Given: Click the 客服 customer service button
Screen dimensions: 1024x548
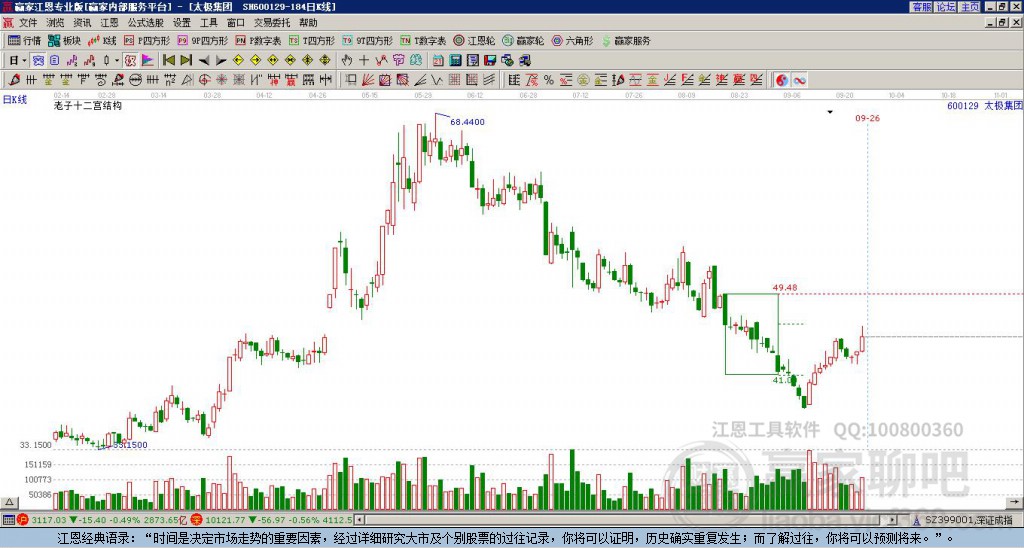Looking at the screenshot, I should 922,7.
